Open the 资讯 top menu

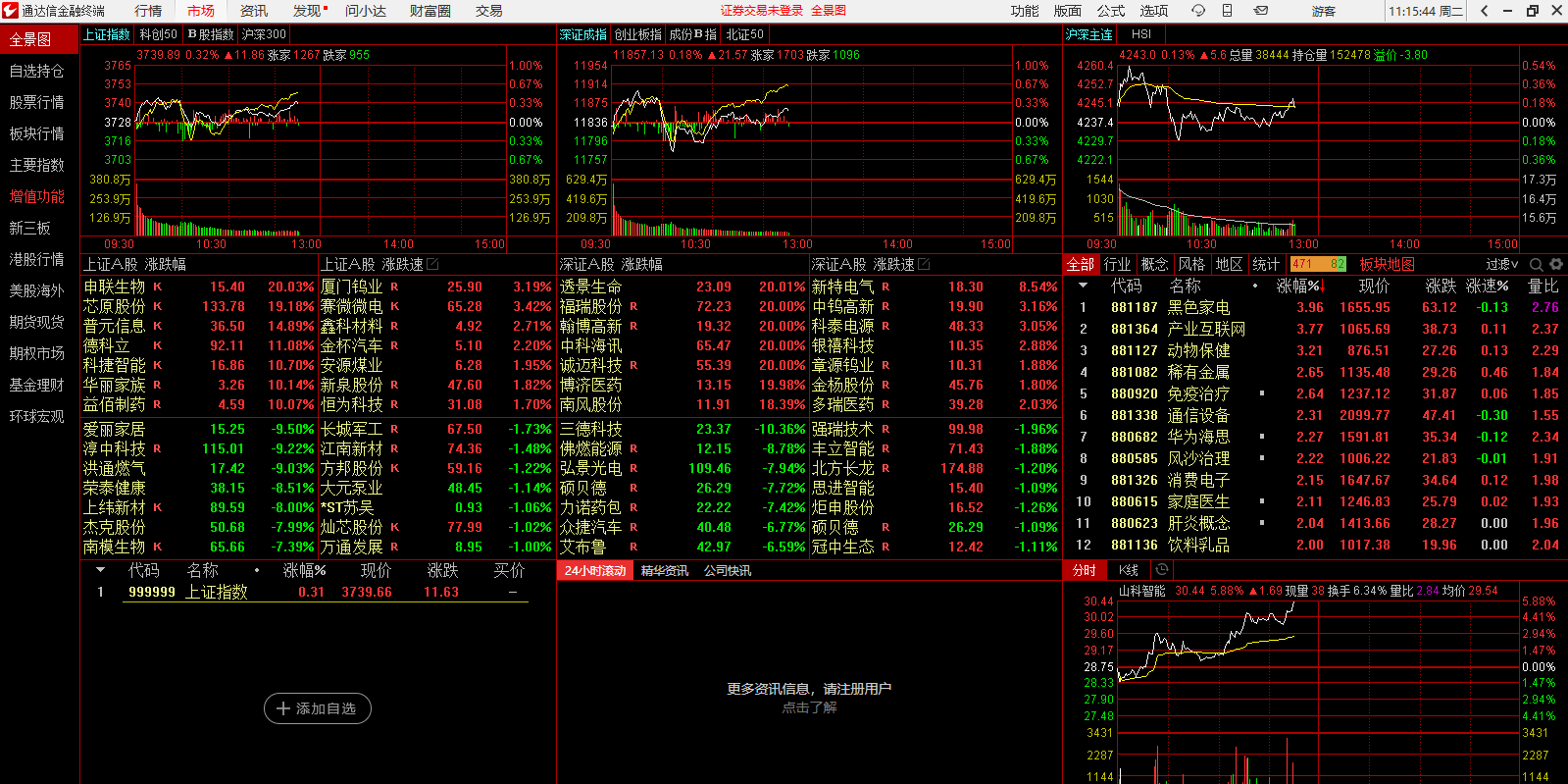tap(253, 11)
